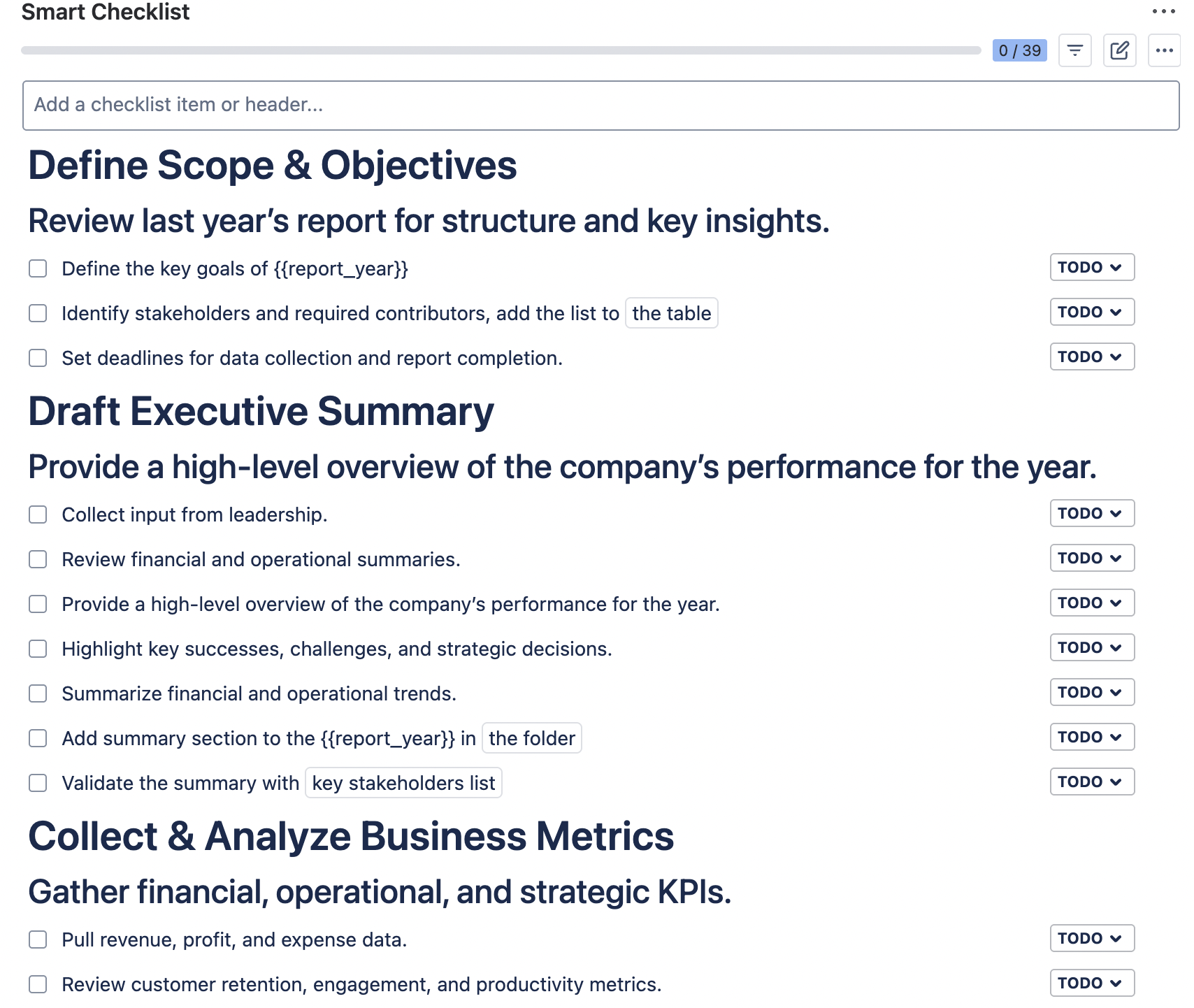Click the checklist progress bar
Image resolution: width=1194 pixels, height=1008 pixels.
click(501, 50)
